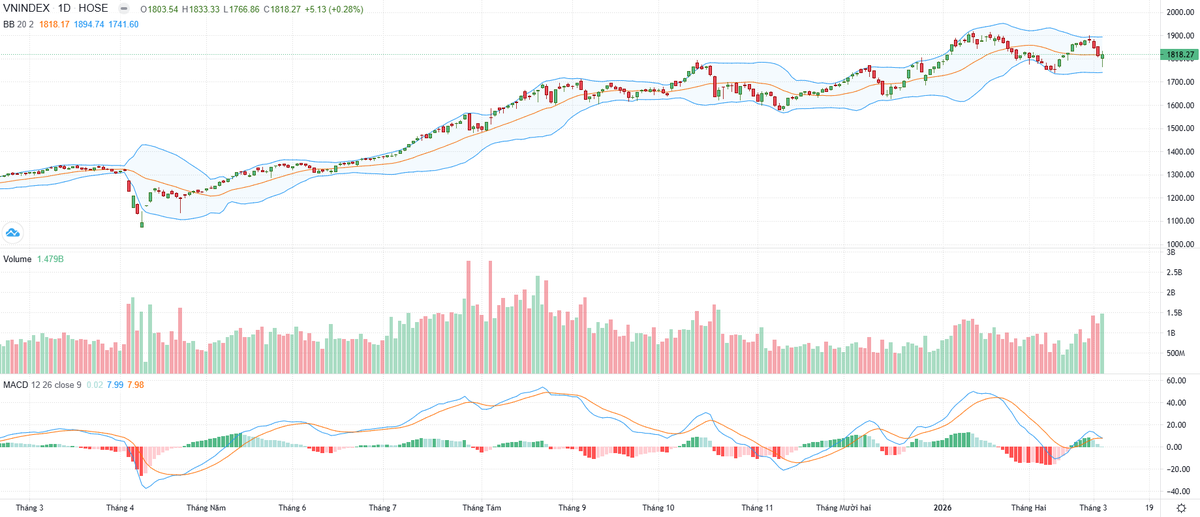Click the 60.00 level on the MACD scale
This screenshot has height=517, width=1200.
(x=1176, y=381)
